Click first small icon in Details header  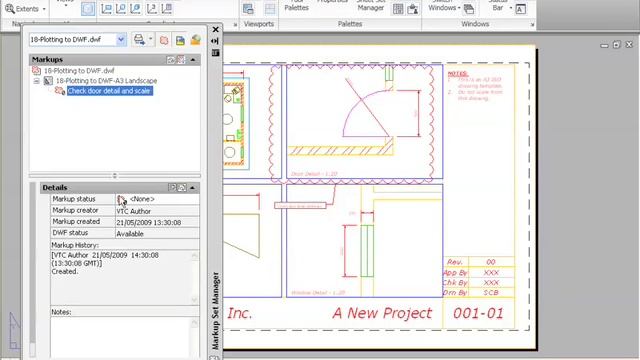tap(172, 188)
